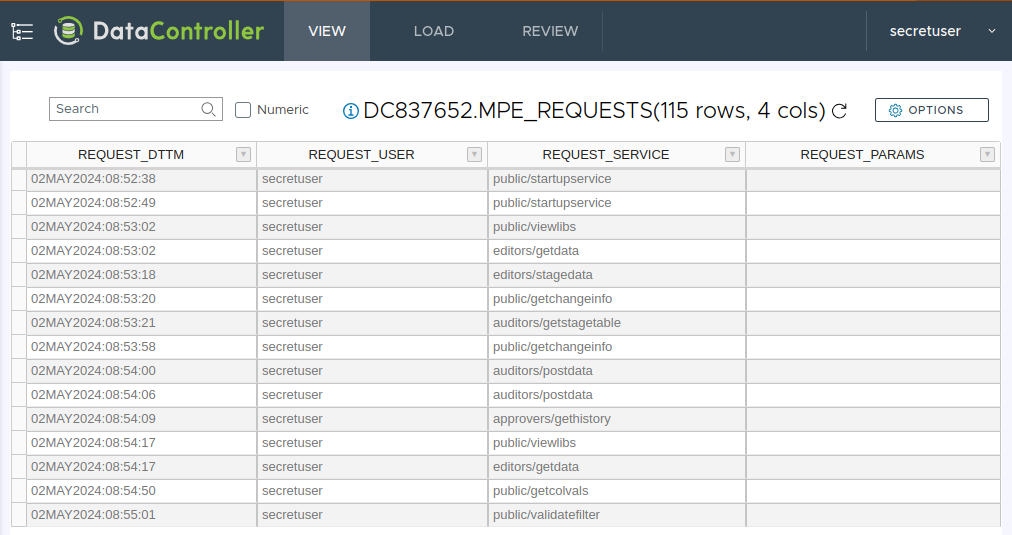
Task: Open REQUEST_PARAMS column filter dropdown
Action: coord(987,154)
